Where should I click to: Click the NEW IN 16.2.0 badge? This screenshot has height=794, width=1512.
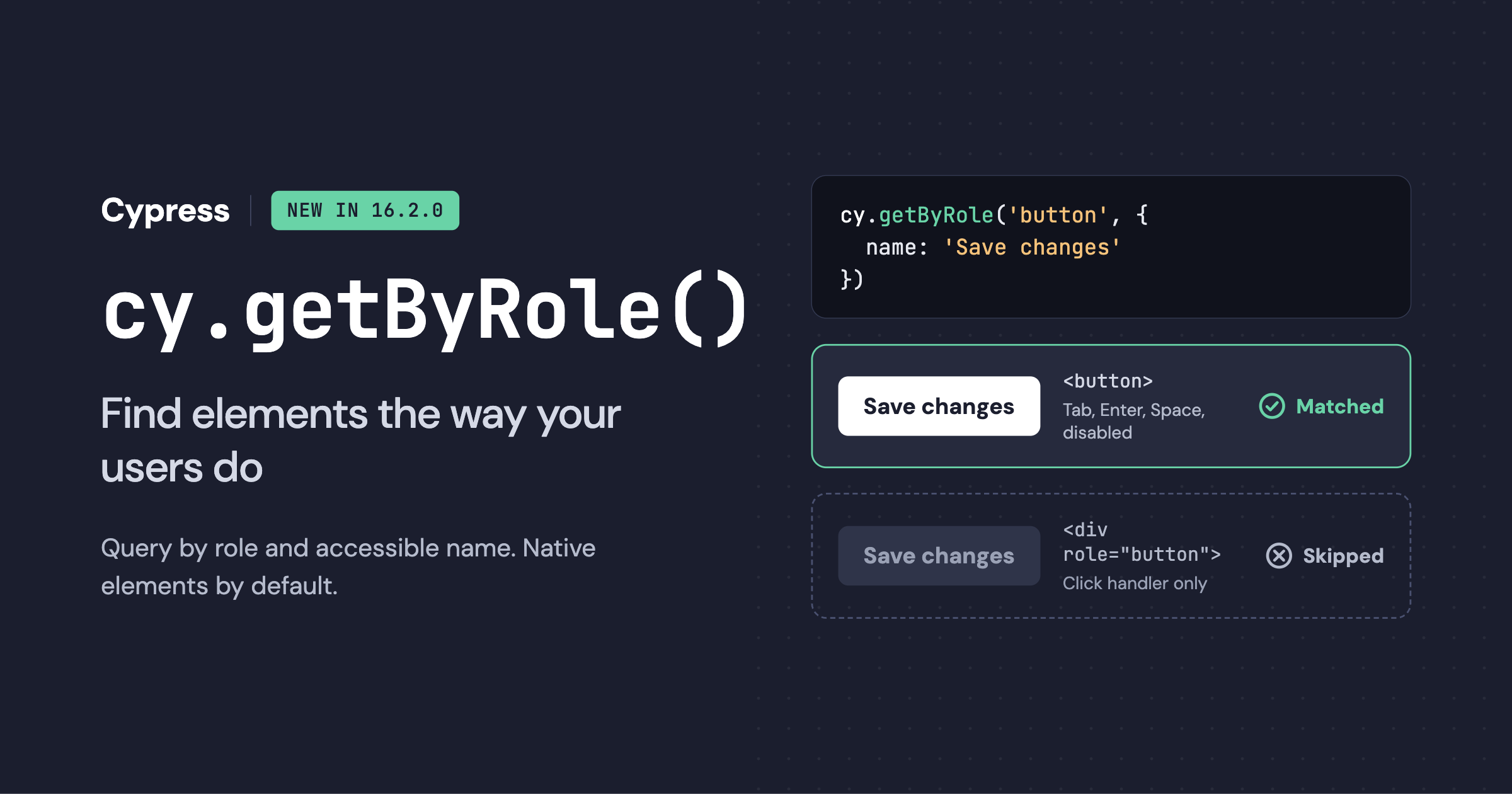coord(365,210)
